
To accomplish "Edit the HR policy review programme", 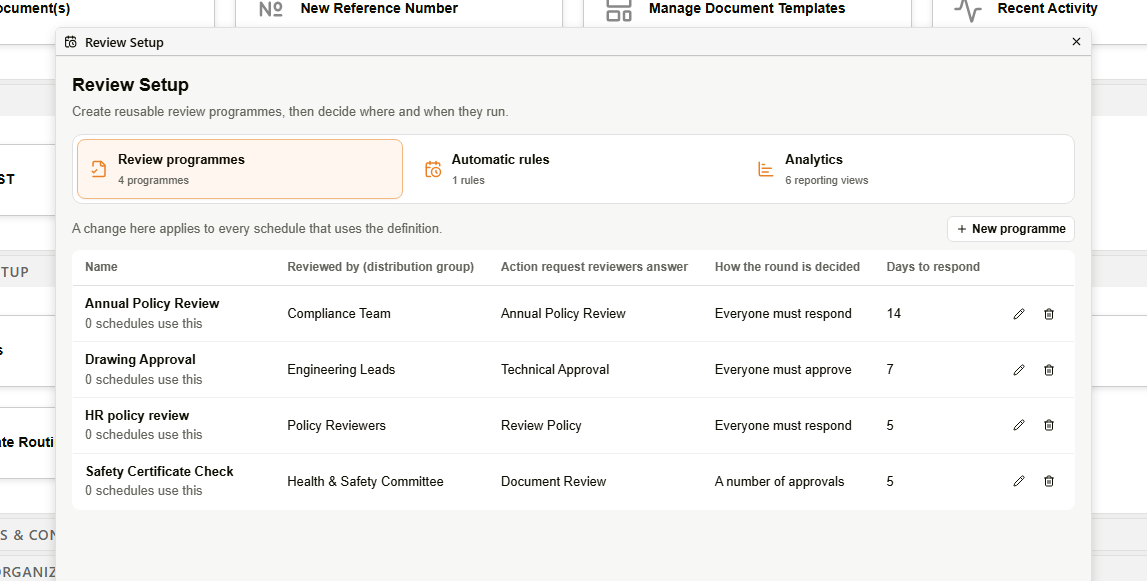I will (1019, 425).
